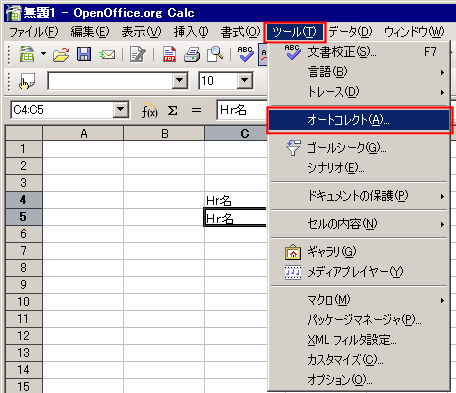The height and width of the screenshot is (393, 456).
Task: Expand the セルの内容(N) submenu
Action: pos(359,224)
